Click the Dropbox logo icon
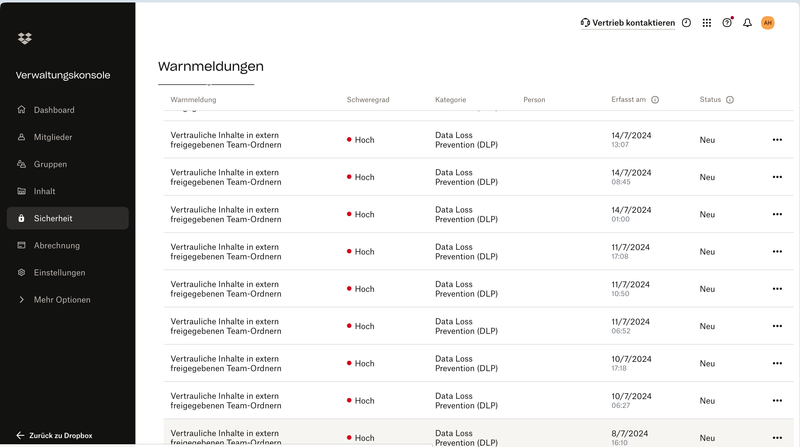 (25, 38)
